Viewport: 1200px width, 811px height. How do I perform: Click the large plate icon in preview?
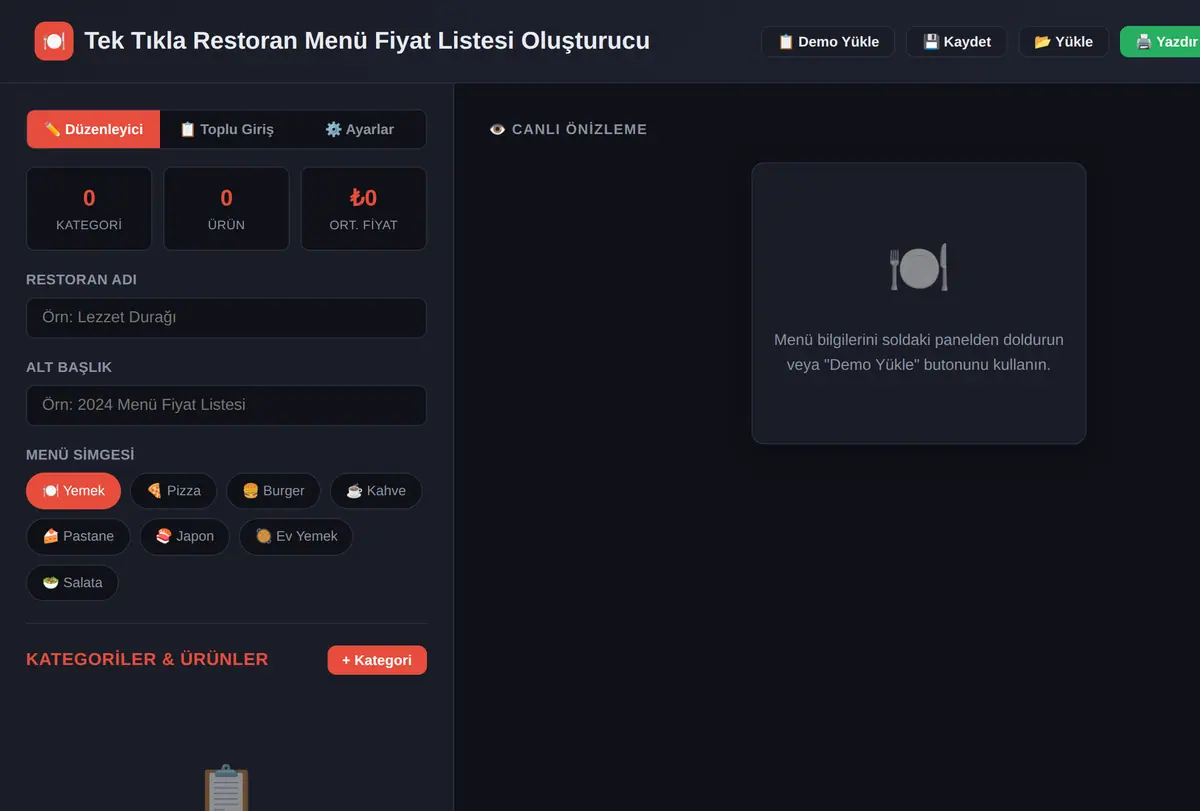[919, 268]
